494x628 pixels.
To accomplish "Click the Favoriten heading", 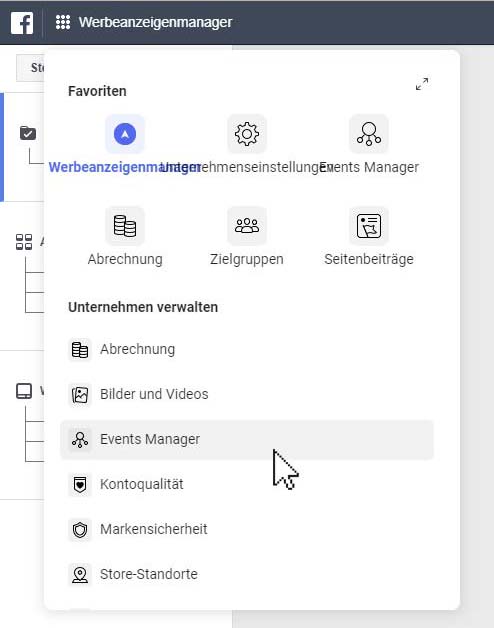I will coord(97,91).
